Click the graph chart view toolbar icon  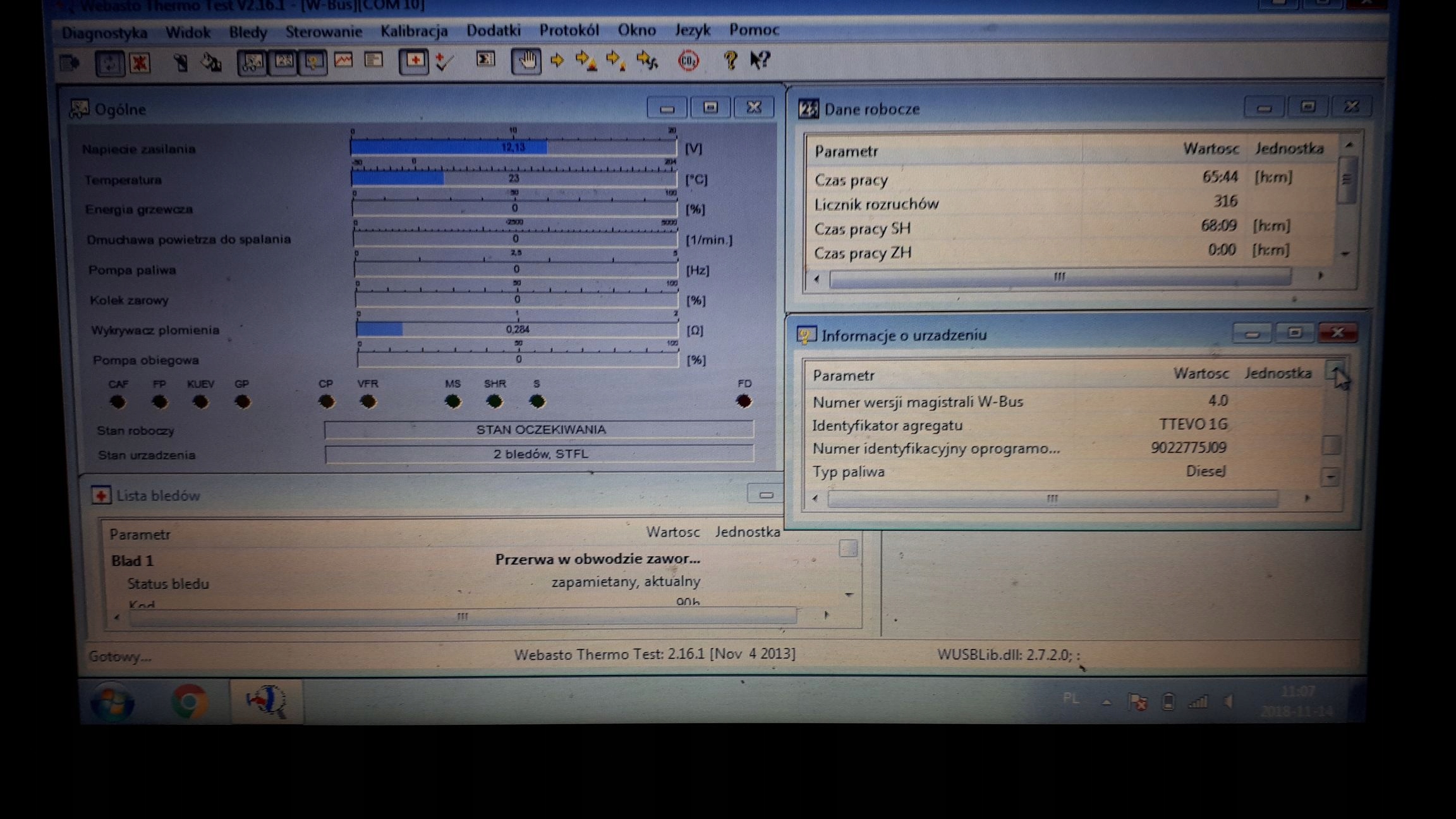click(344, 61)
